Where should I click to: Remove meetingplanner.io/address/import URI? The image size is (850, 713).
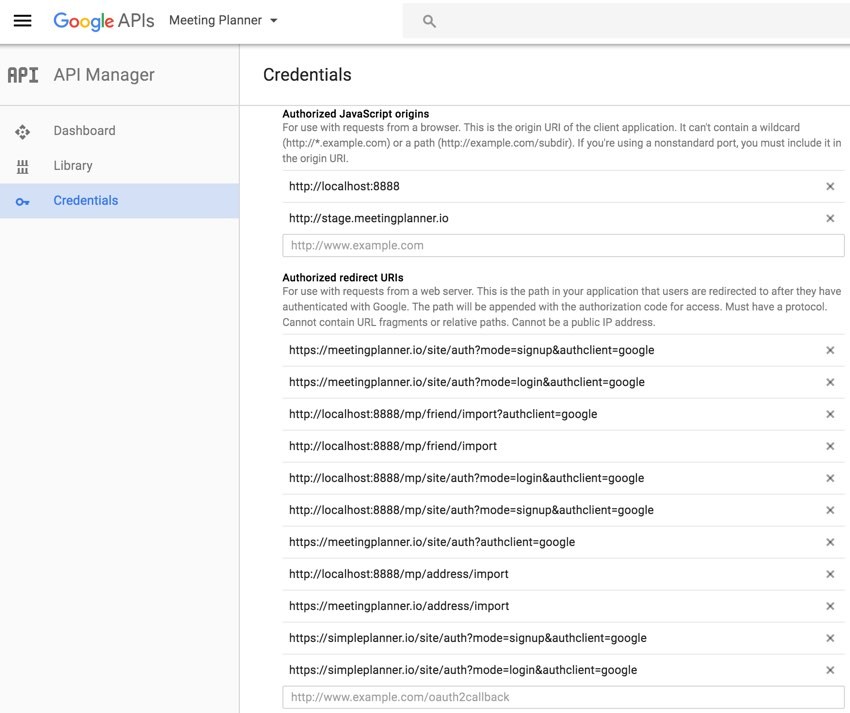click(830, 606)
